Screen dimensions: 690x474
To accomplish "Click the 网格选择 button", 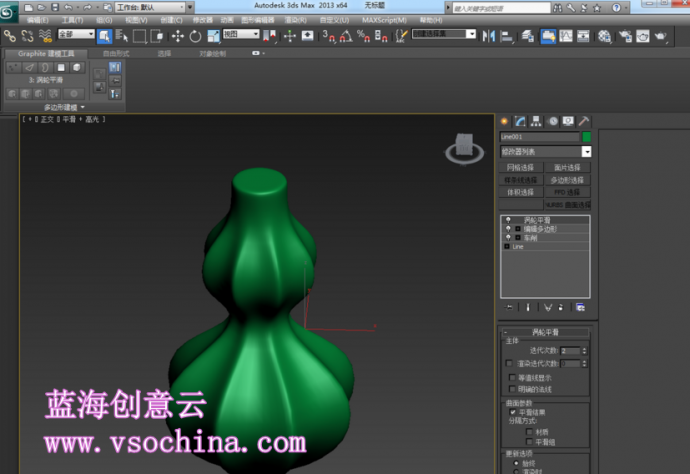I will (x=520, y=167).
